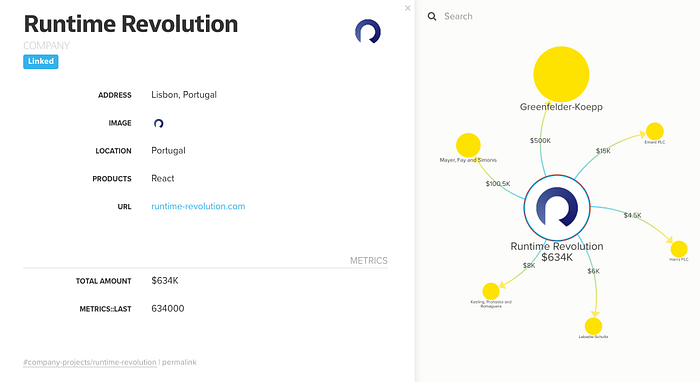700x382 pixels.
Task: Click the blue Linked badge
Action: pyautogui.click(x=41, y=62)
